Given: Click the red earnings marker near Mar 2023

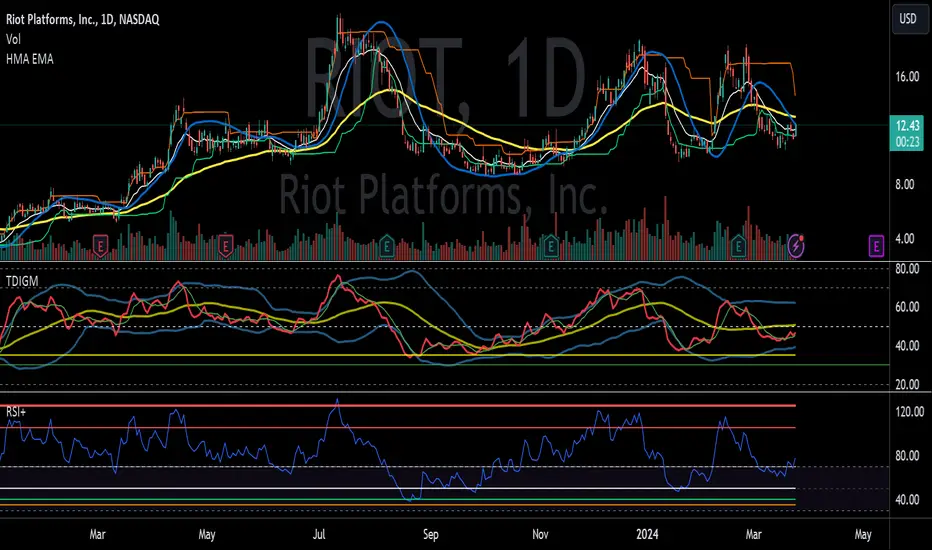Looking at the screenshot, I should pos(100,246).
